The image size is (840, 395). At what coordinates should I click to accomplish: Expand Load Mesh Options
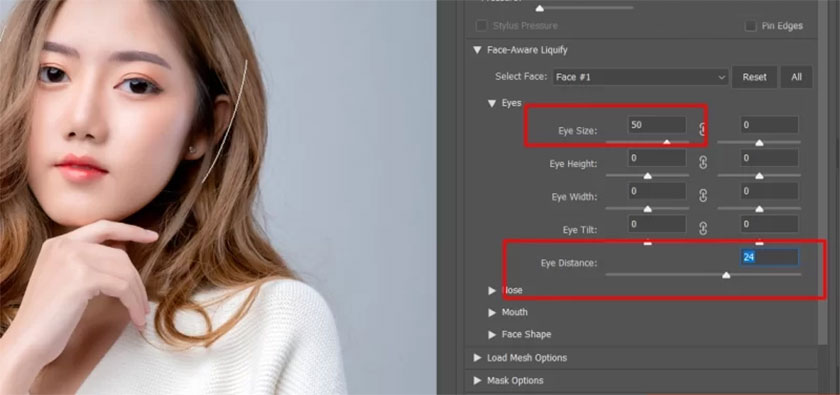tap(477, 357)
